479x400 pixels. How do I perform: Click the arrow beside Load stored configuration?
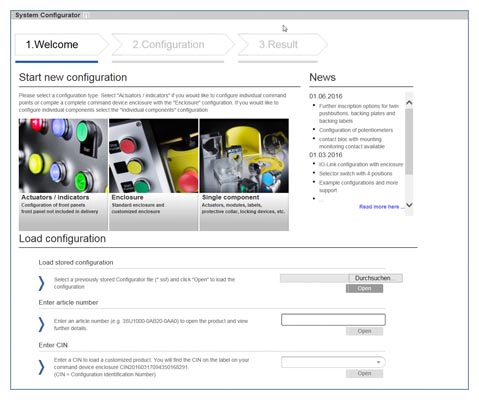click(41, 283)
